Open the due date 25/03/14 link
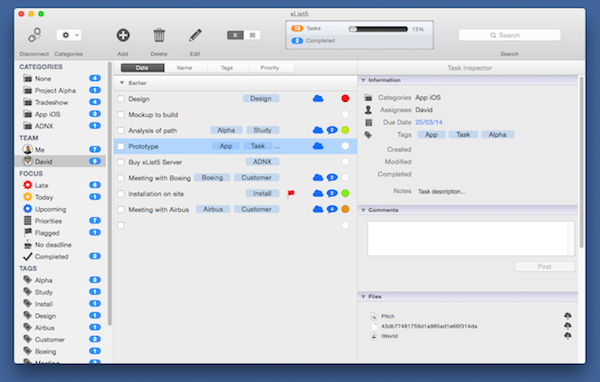 [x=429, y=122]
